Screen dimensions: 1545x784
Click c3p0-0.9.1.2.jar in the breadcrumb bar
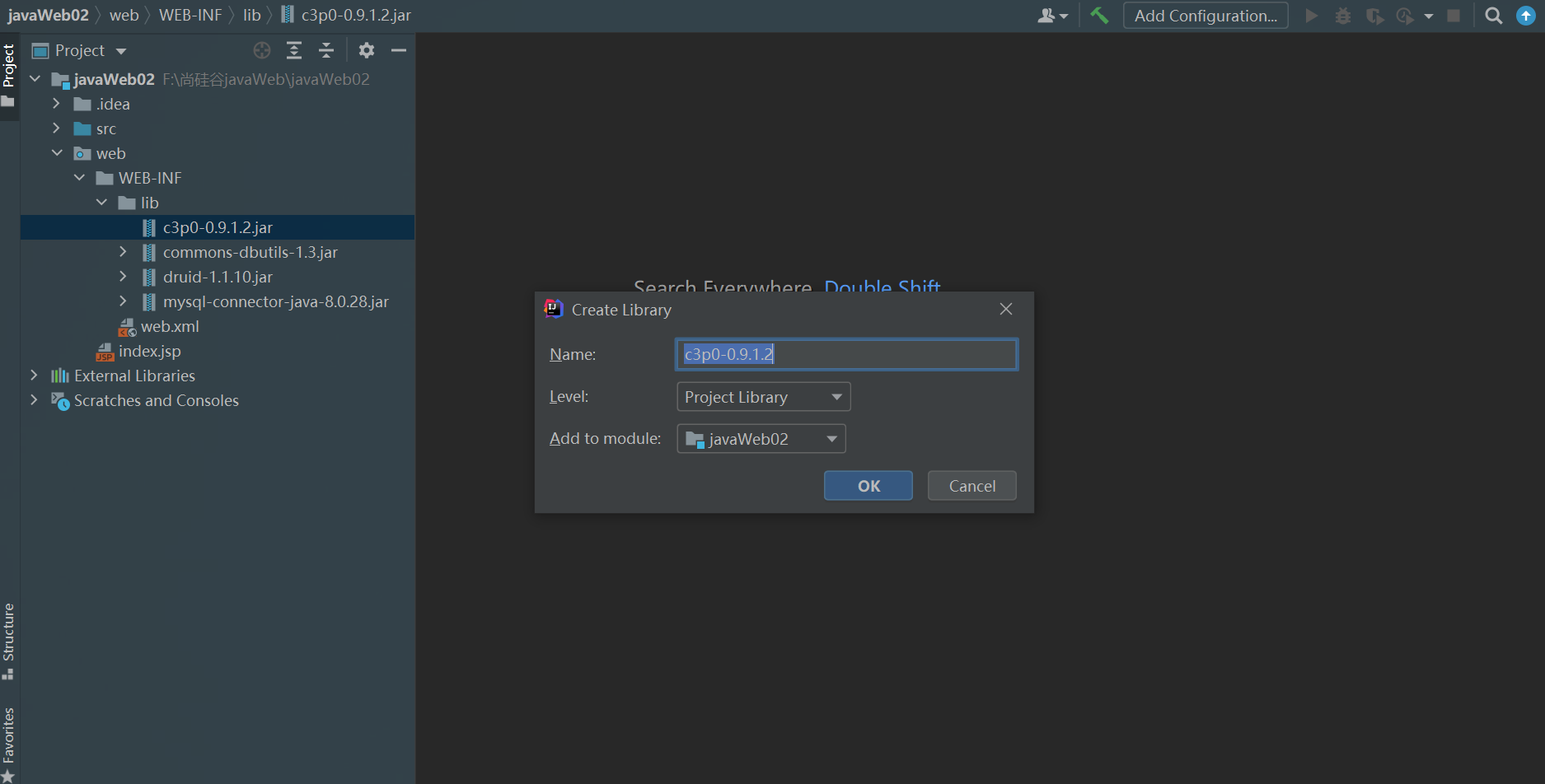tap(346, 15)
